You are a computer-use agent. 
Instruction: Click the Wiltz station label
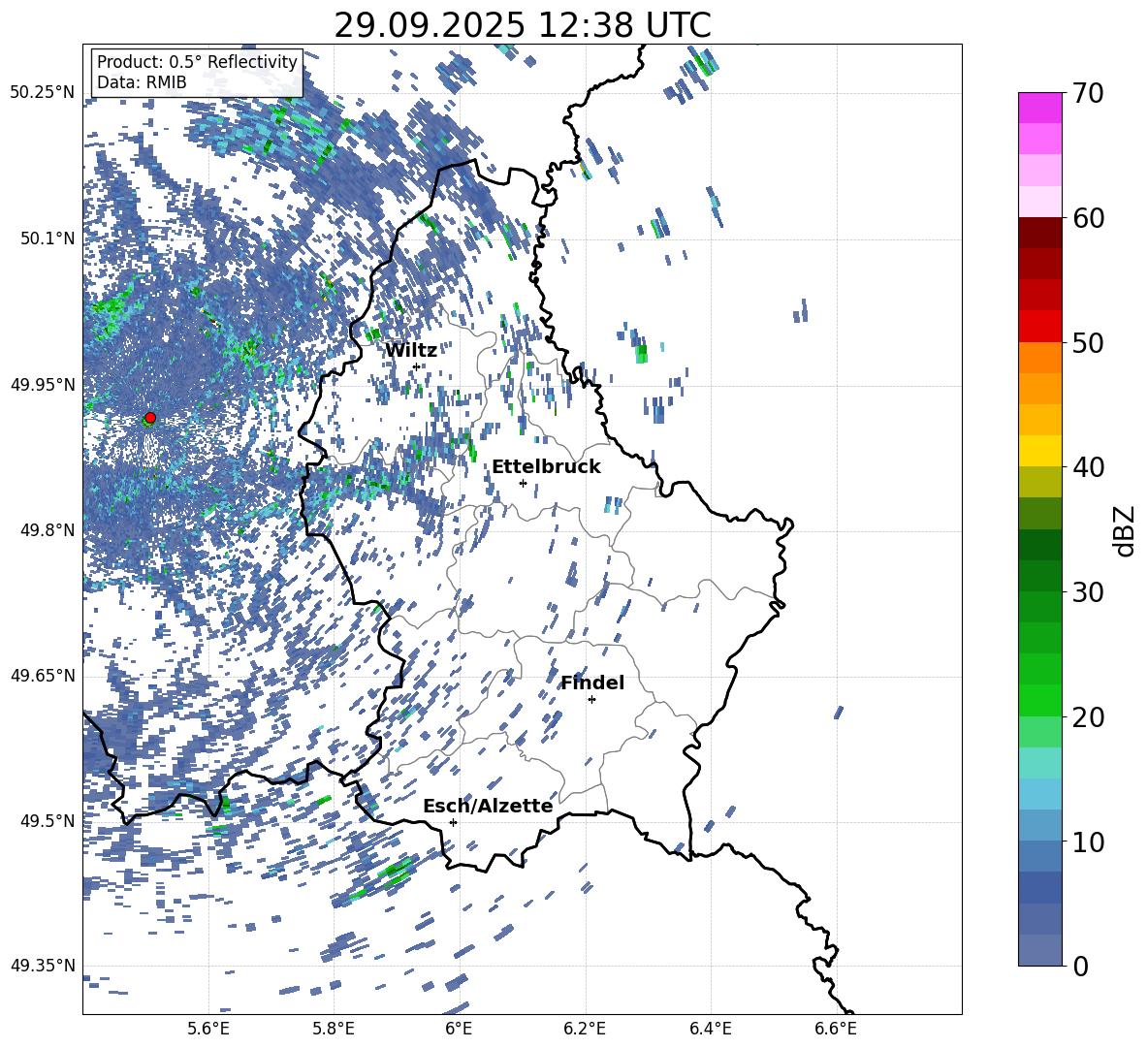[x=411, y=351]
